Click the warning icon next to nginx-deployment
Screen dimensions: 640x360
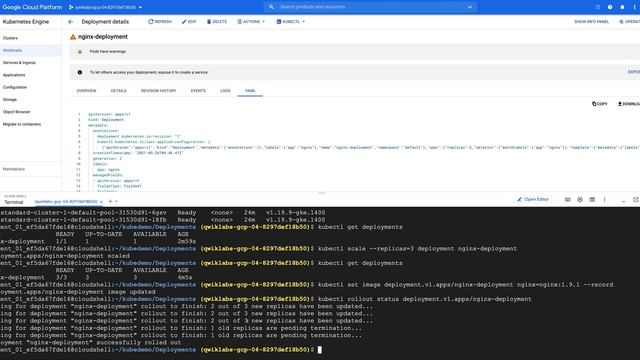pyautogui.click(x=73, y=37)
